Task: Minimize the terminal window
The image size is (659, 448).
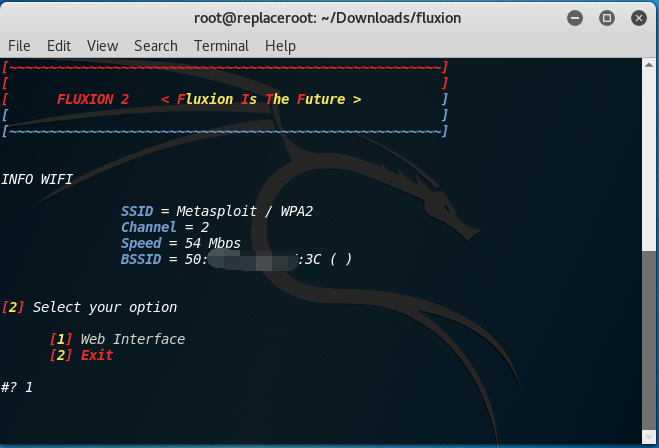Action: 575,18
